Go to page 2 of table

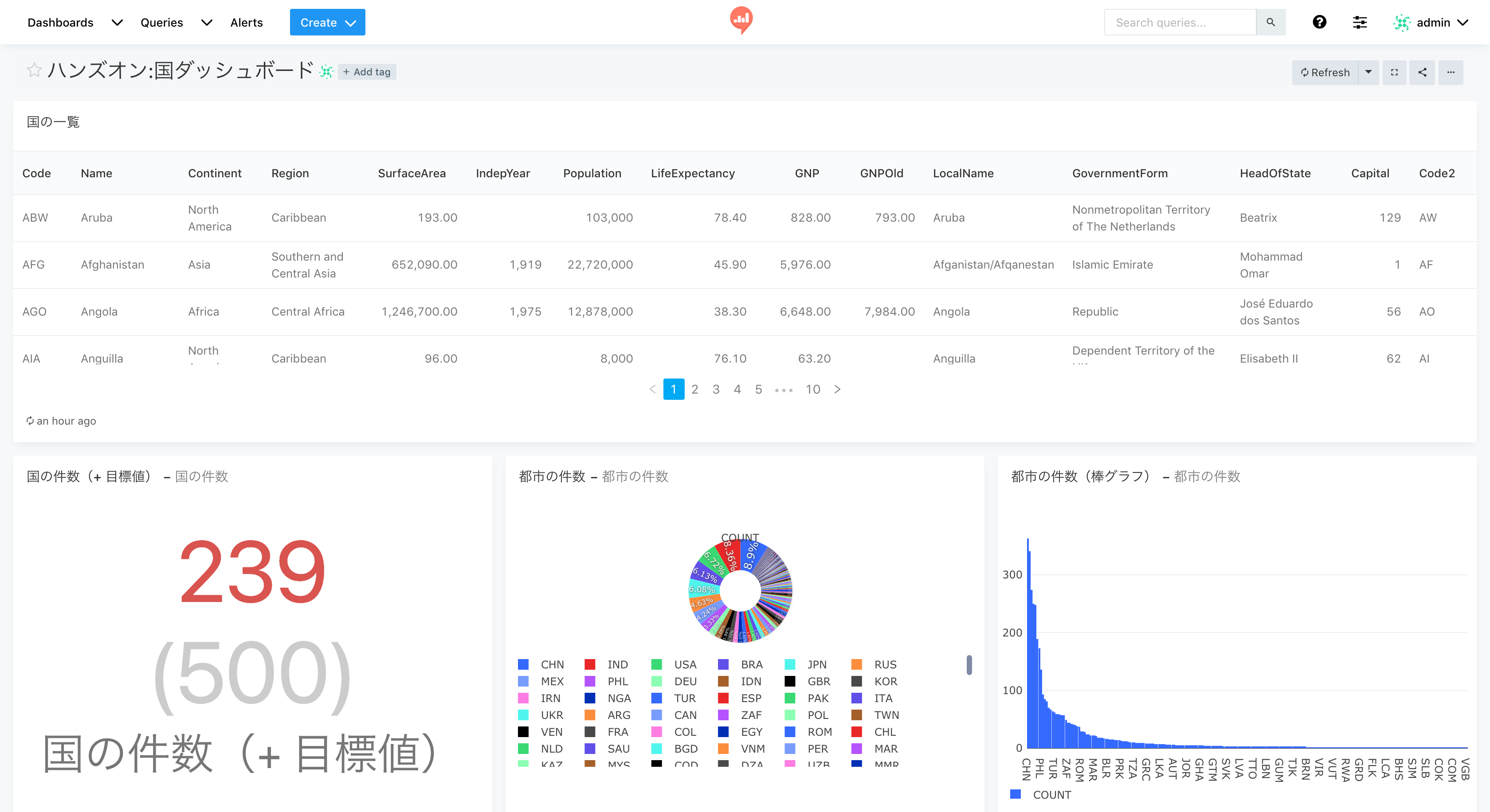tap(695, 389)
